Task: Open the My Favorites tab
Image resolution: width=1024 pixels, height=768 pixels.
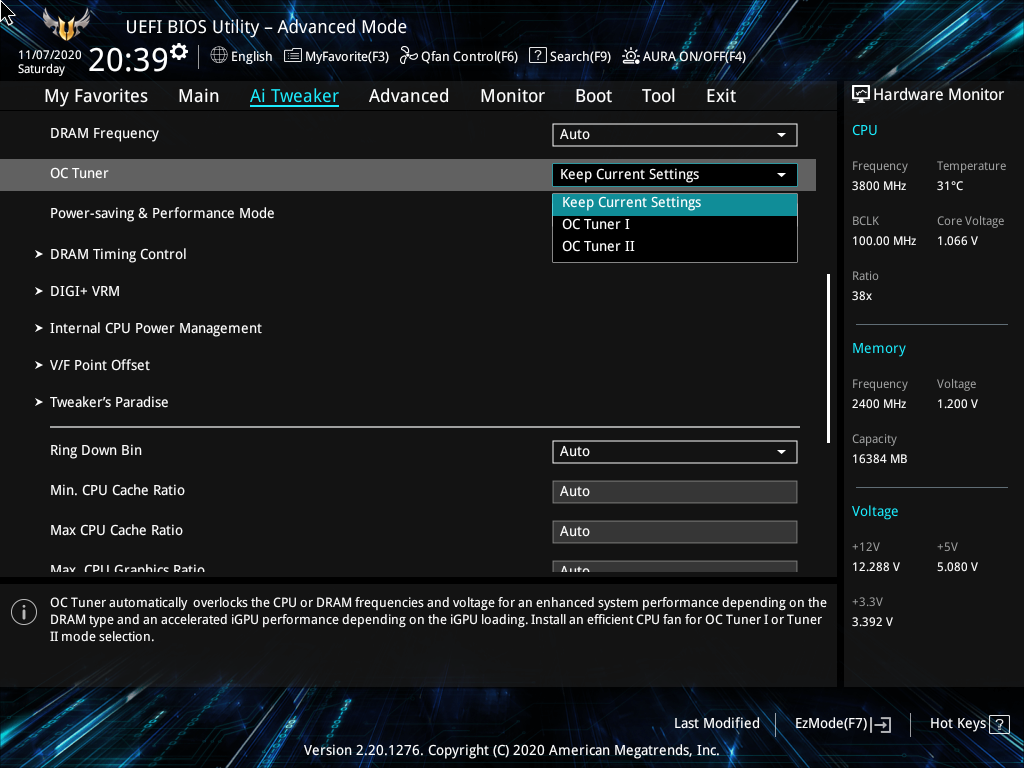Action: pos(96,96)
